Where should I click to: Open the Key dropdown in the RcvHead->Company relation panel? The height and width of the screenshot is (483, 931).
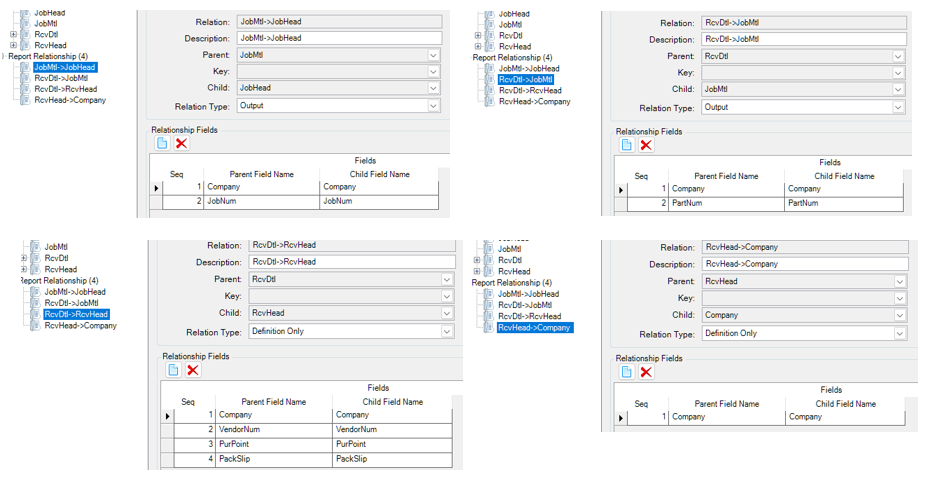point(900,298)
